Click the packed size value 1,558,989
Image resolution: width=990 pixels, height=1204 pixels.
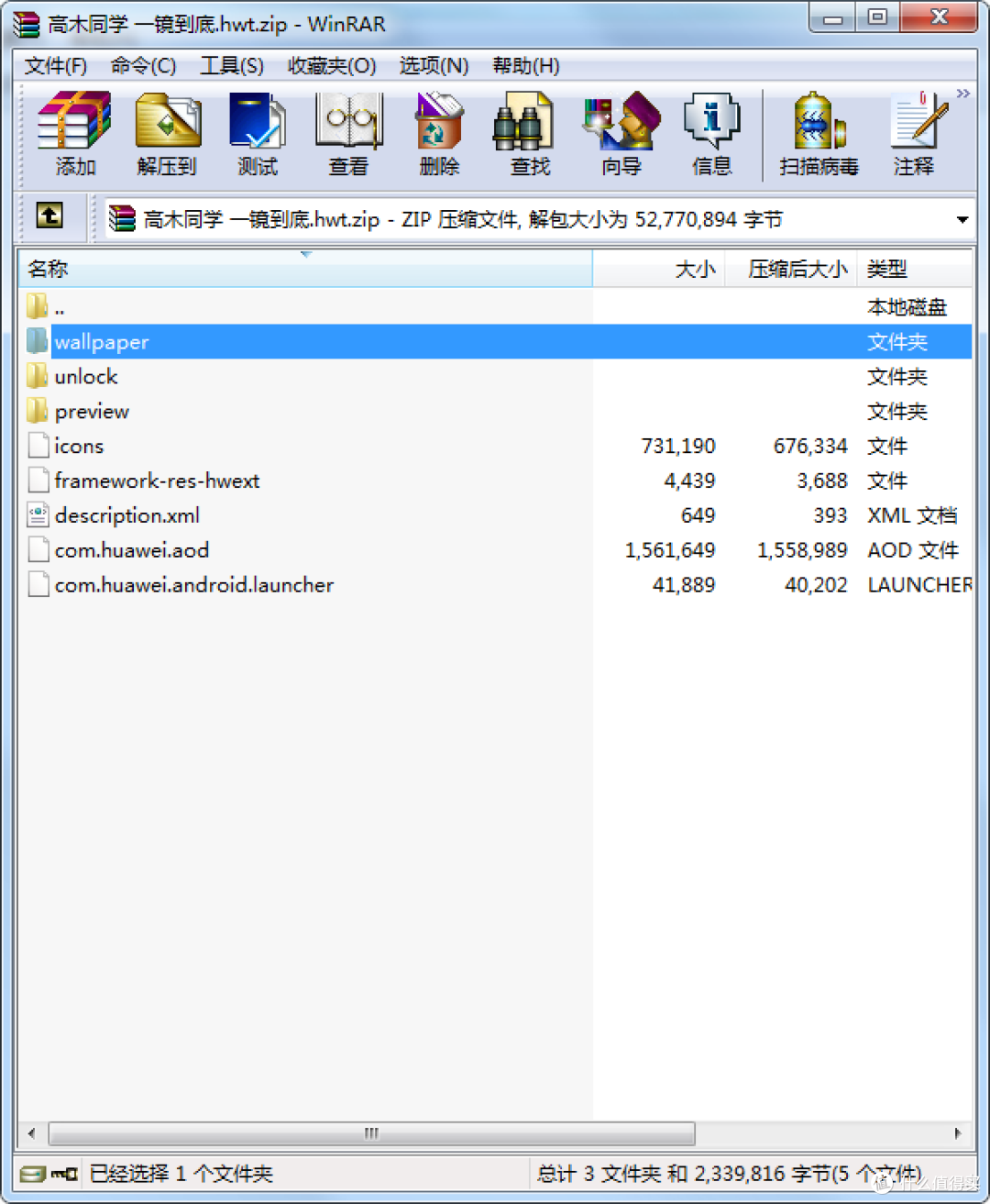[802, 550]
